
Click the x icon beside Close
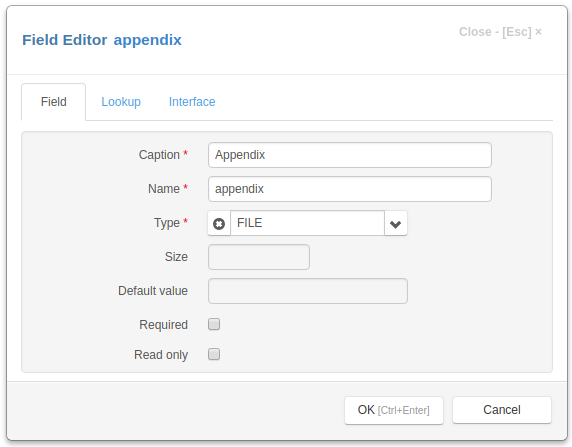coord(538,32)
